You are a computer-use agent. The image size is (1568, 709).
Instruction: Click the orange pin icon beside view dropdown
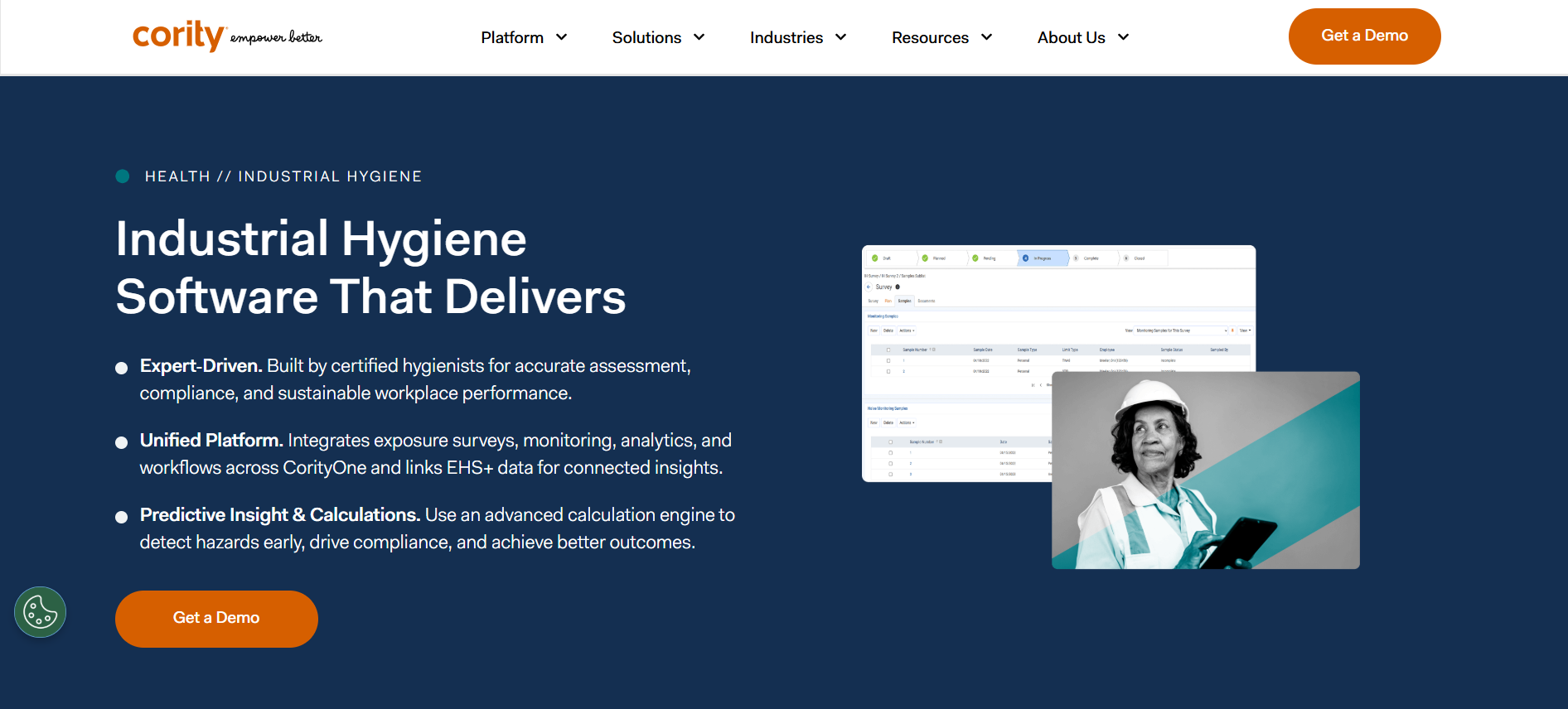point(1232,330)
